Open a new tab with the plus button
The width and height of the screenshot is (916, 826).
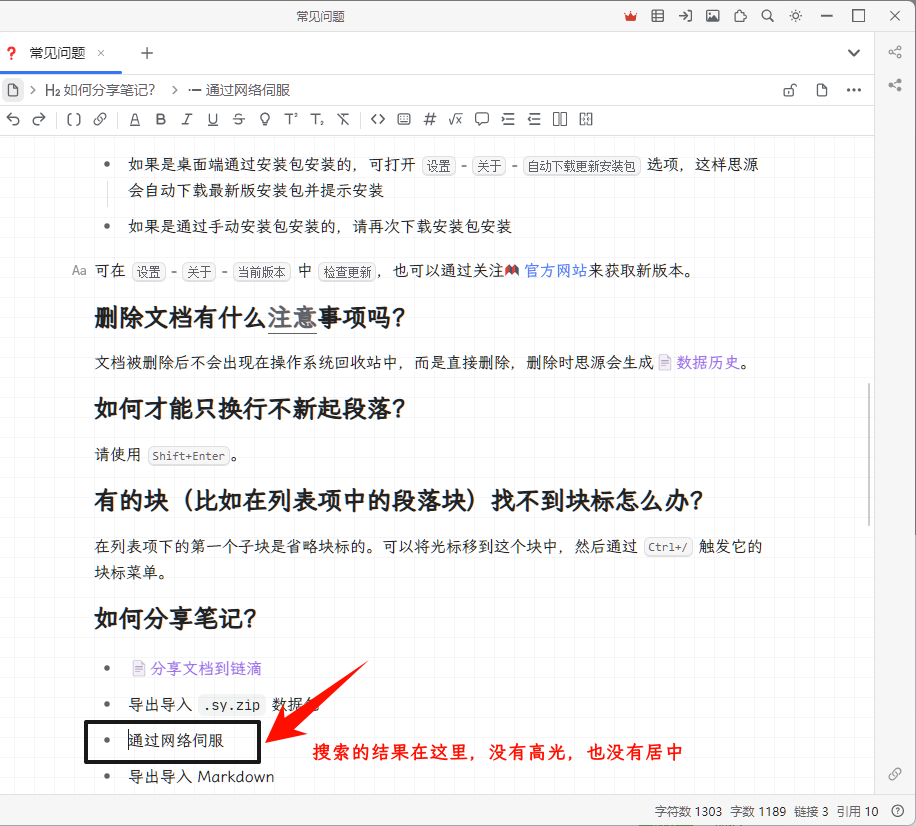pyautogui.click(x=147, y=53)
